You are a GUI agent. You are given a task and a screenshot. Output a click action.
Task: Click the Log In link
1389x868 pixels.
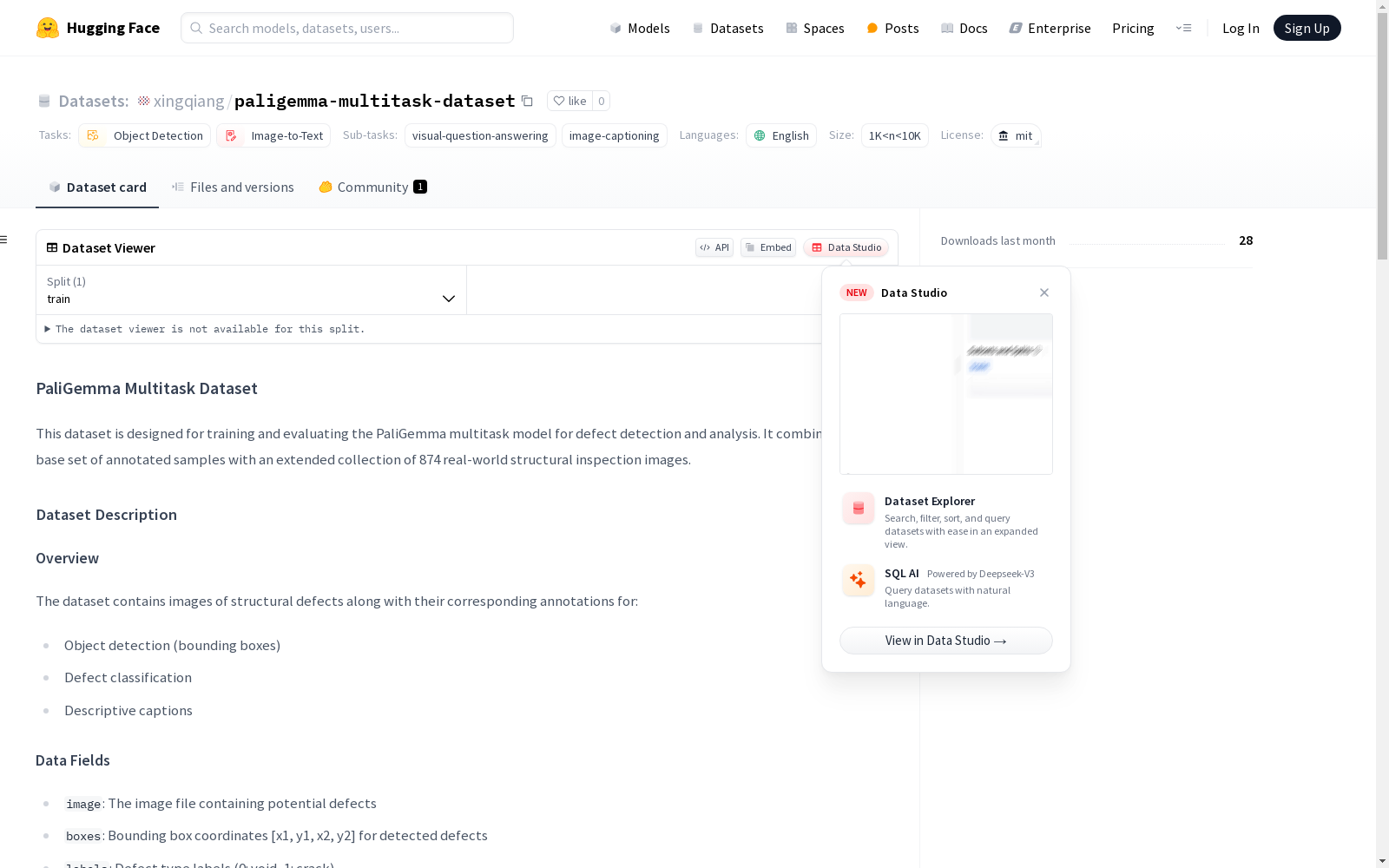1241,28
